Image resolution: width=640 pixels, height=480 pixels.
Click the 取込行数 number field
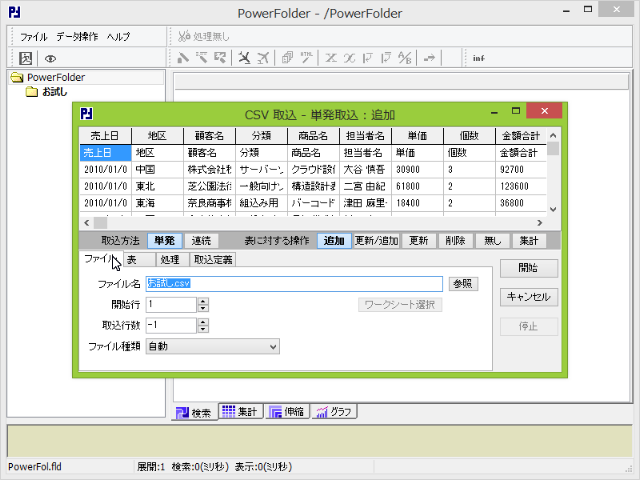tap(171, 325)
